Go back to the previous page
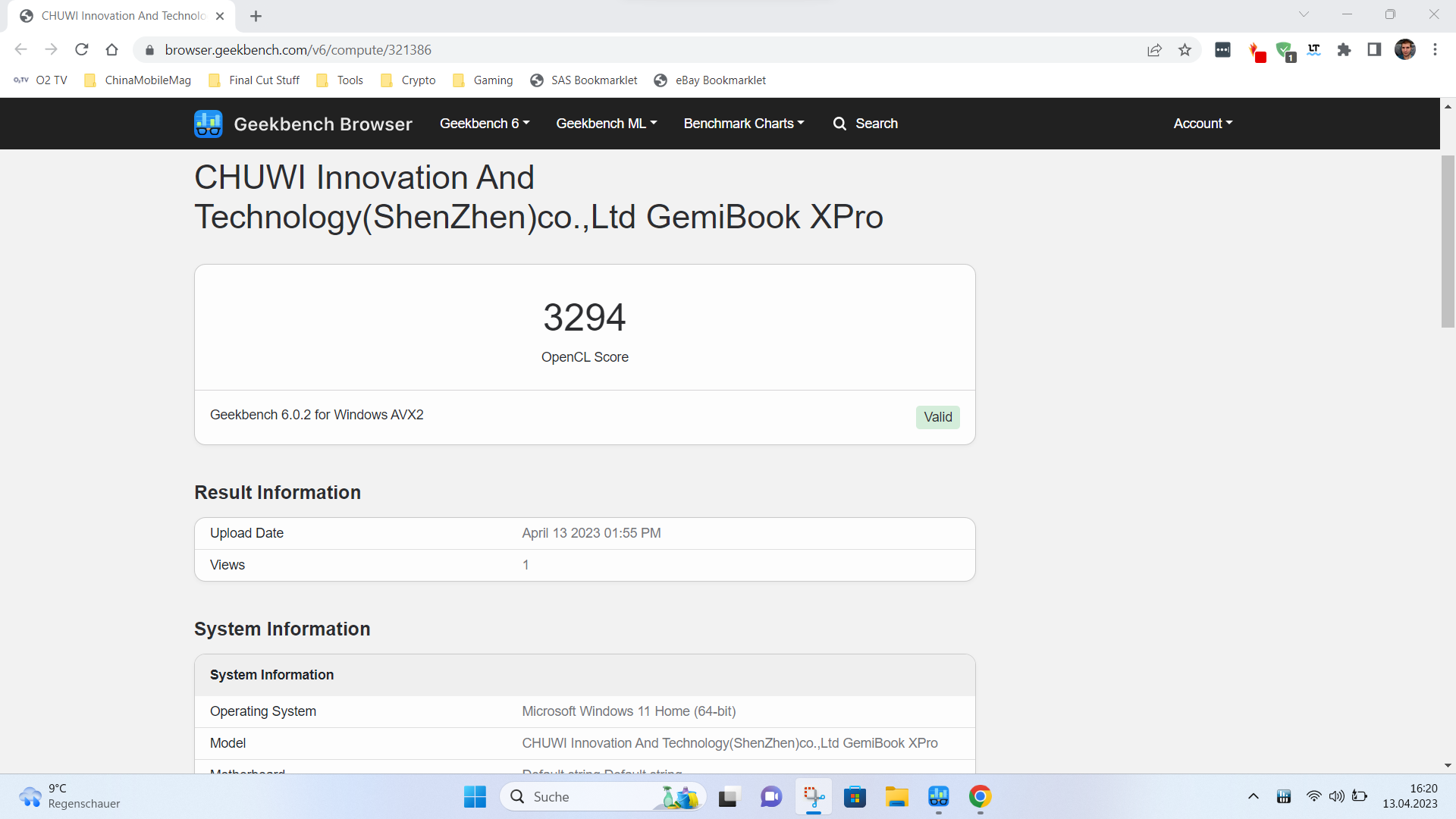 pos(20,50)
